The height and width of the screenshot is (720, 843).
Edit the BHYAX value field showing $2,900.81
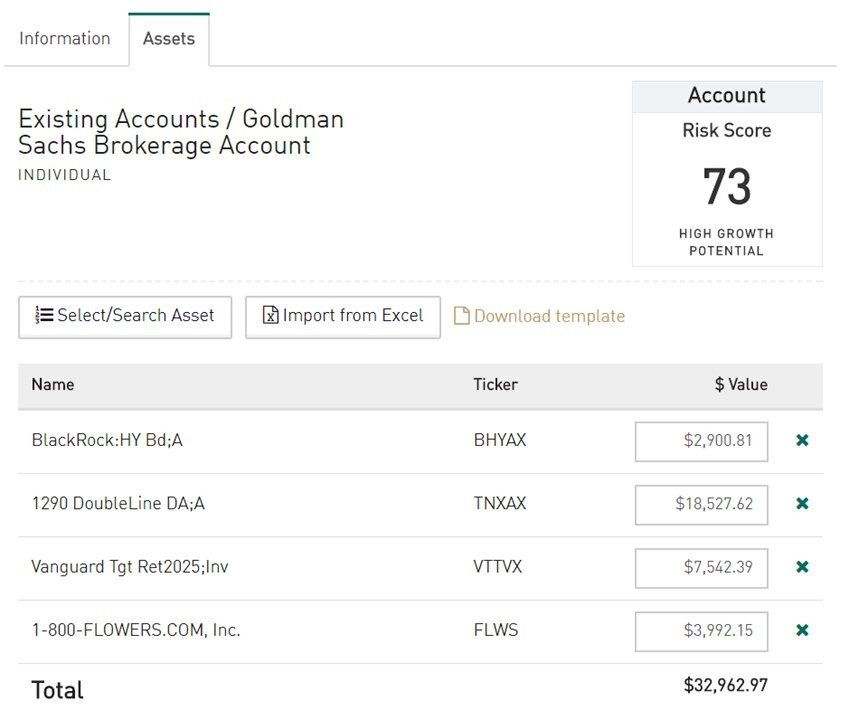(x=701, y=441)
